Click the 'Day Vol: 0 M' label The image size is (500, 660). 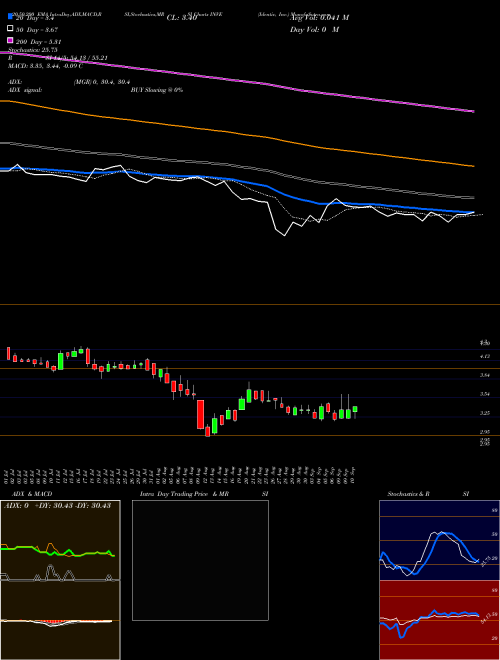point(314,30)
